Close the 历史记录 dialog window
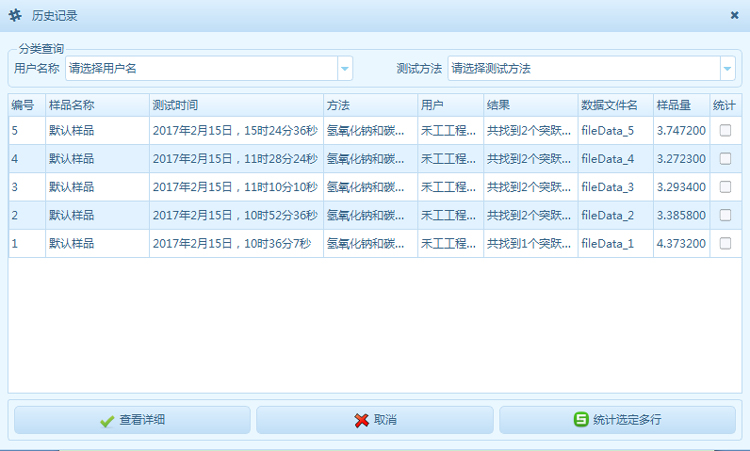Screen dimensions: 750x451 point(735,16)
